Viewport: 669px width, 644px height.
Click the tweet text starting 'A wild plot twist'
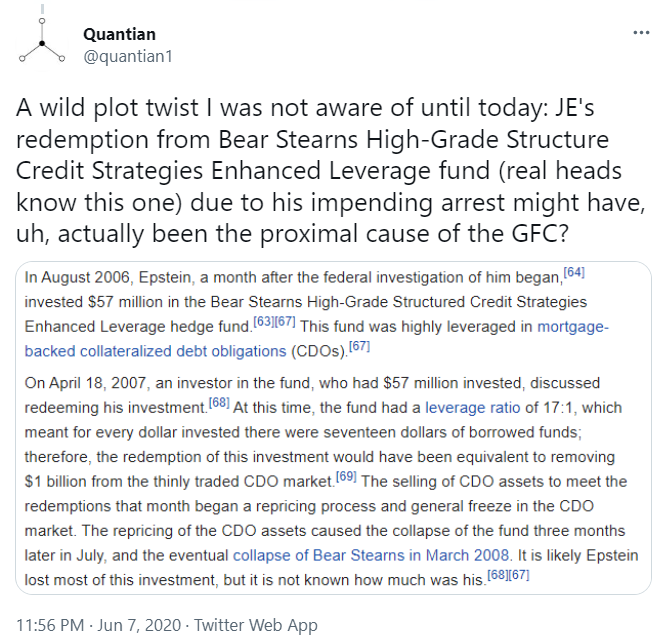pos(331,170)
